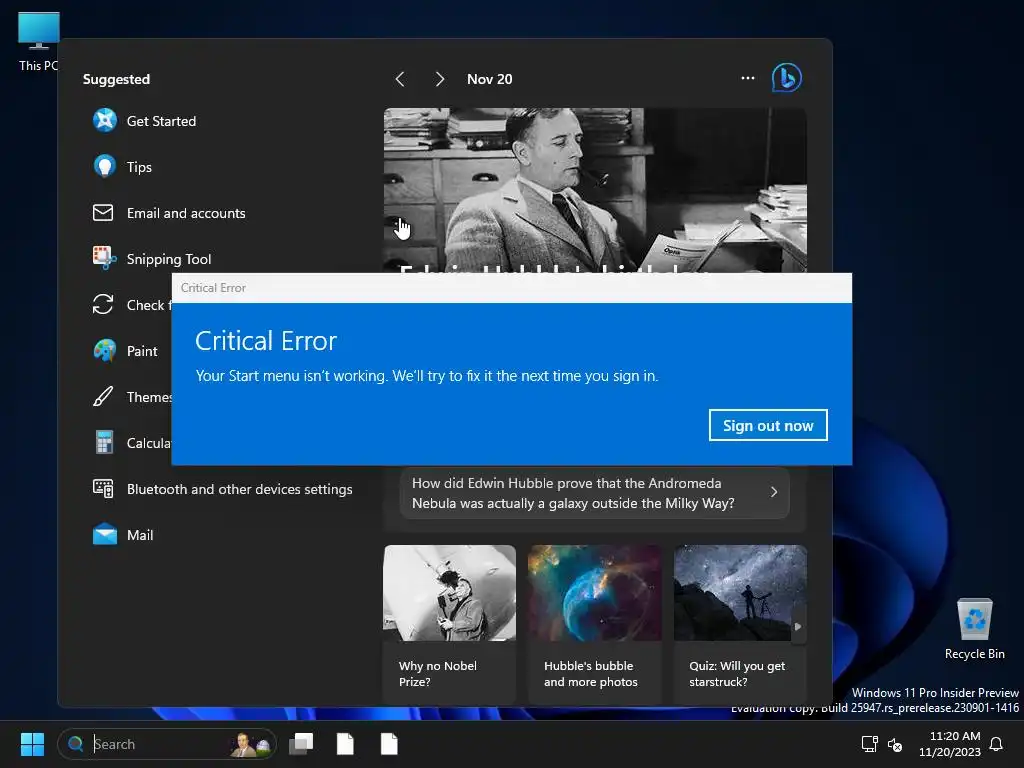Open the three-dot more options menu

748,78
